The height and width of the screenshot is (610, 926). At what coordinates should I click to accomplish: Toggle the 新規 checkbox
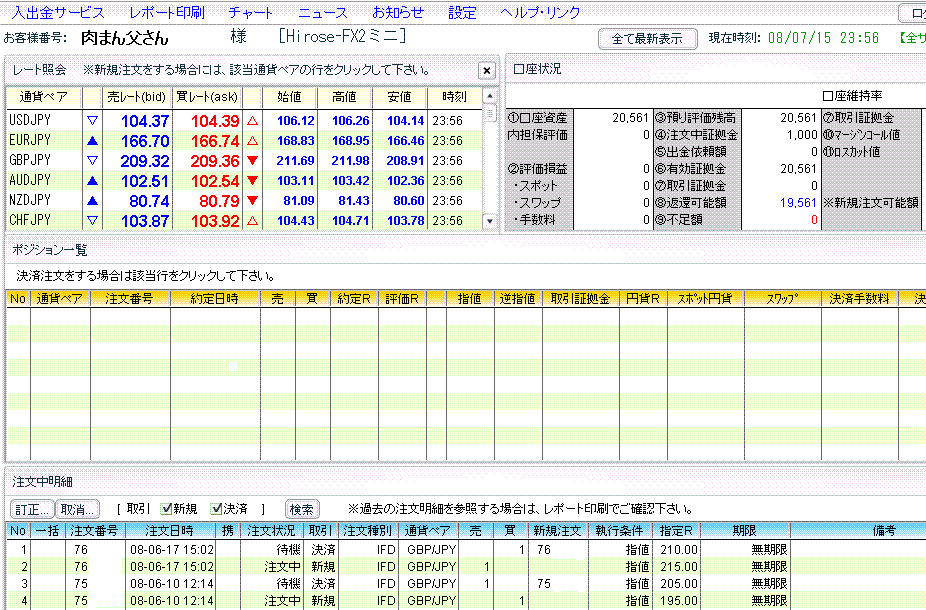pyautogui.click(x=167, y=508)
